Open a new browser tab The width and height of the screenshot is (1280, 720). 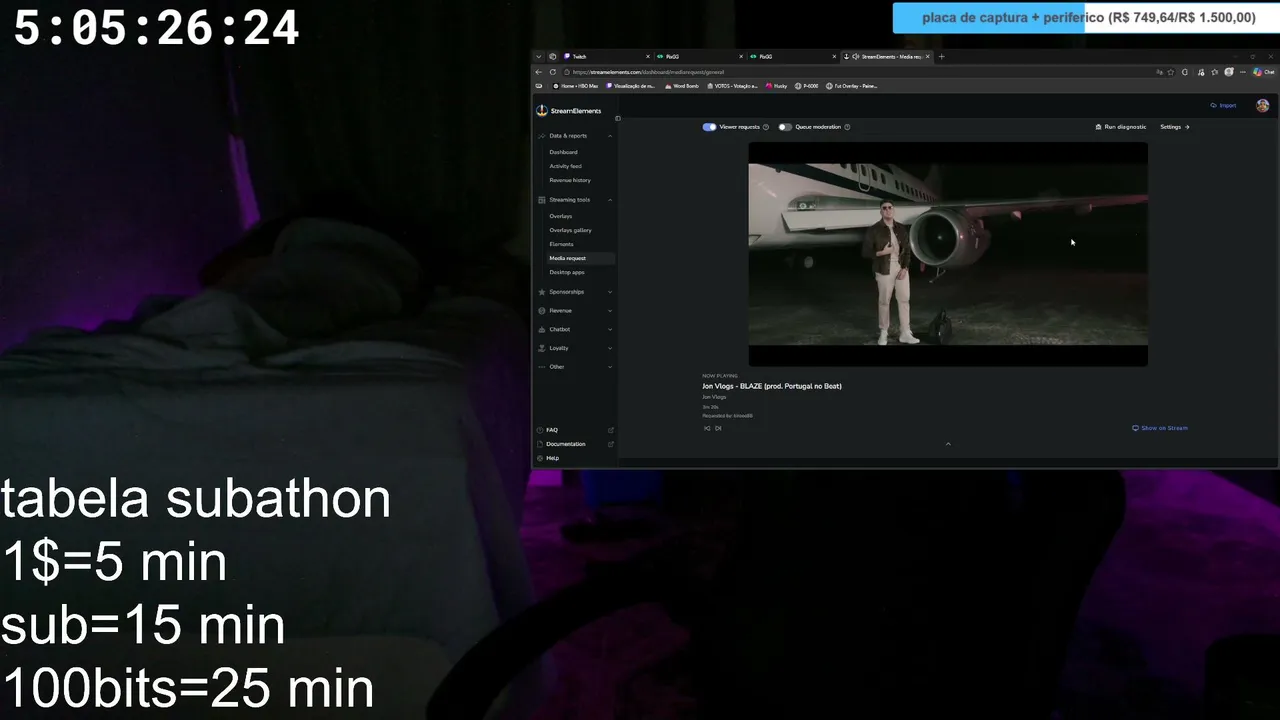pos(941,57)
